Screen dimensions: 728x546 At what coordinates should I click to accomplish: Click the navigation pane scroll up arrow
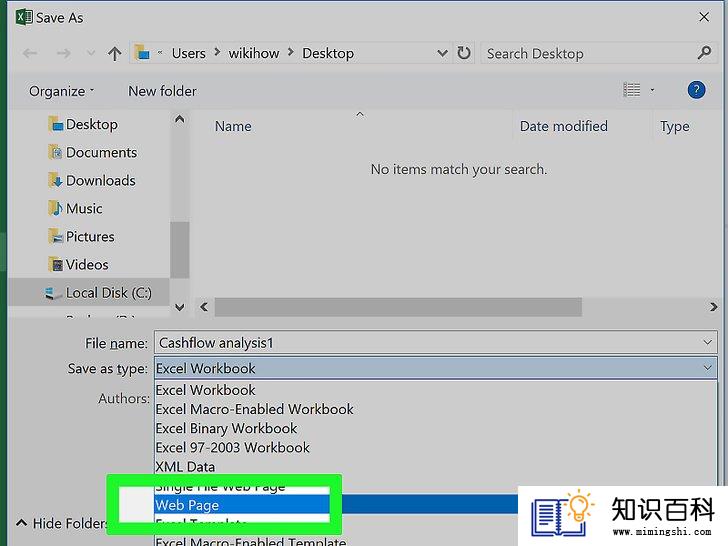pyautogui.click(x=180, y=119)
